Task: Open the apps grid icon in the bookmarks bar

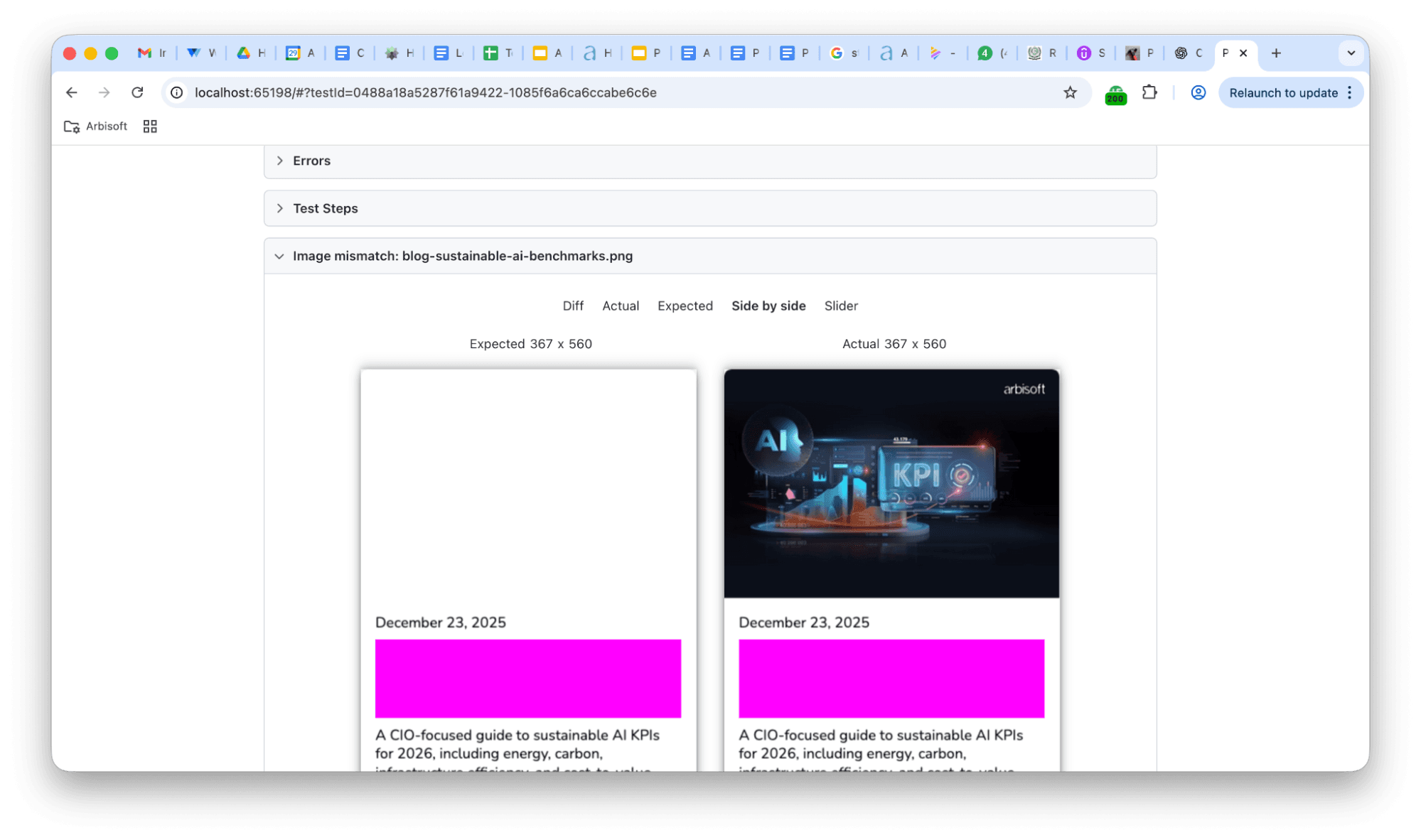Action: click(x=150, y=126)
